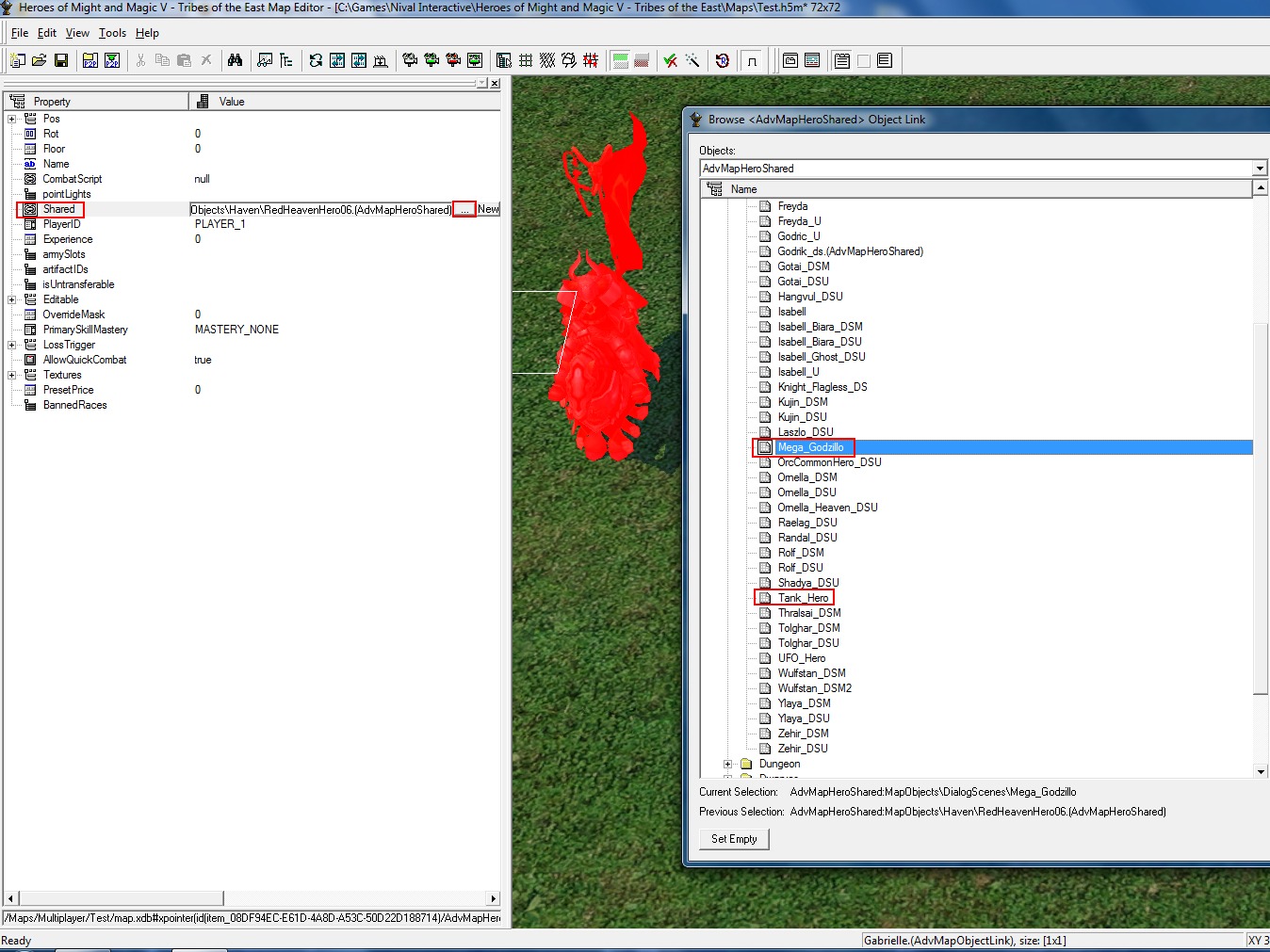Toggle the square wave toolbar button
This screenshot has height=952, width=1270.
click(752, 60)
